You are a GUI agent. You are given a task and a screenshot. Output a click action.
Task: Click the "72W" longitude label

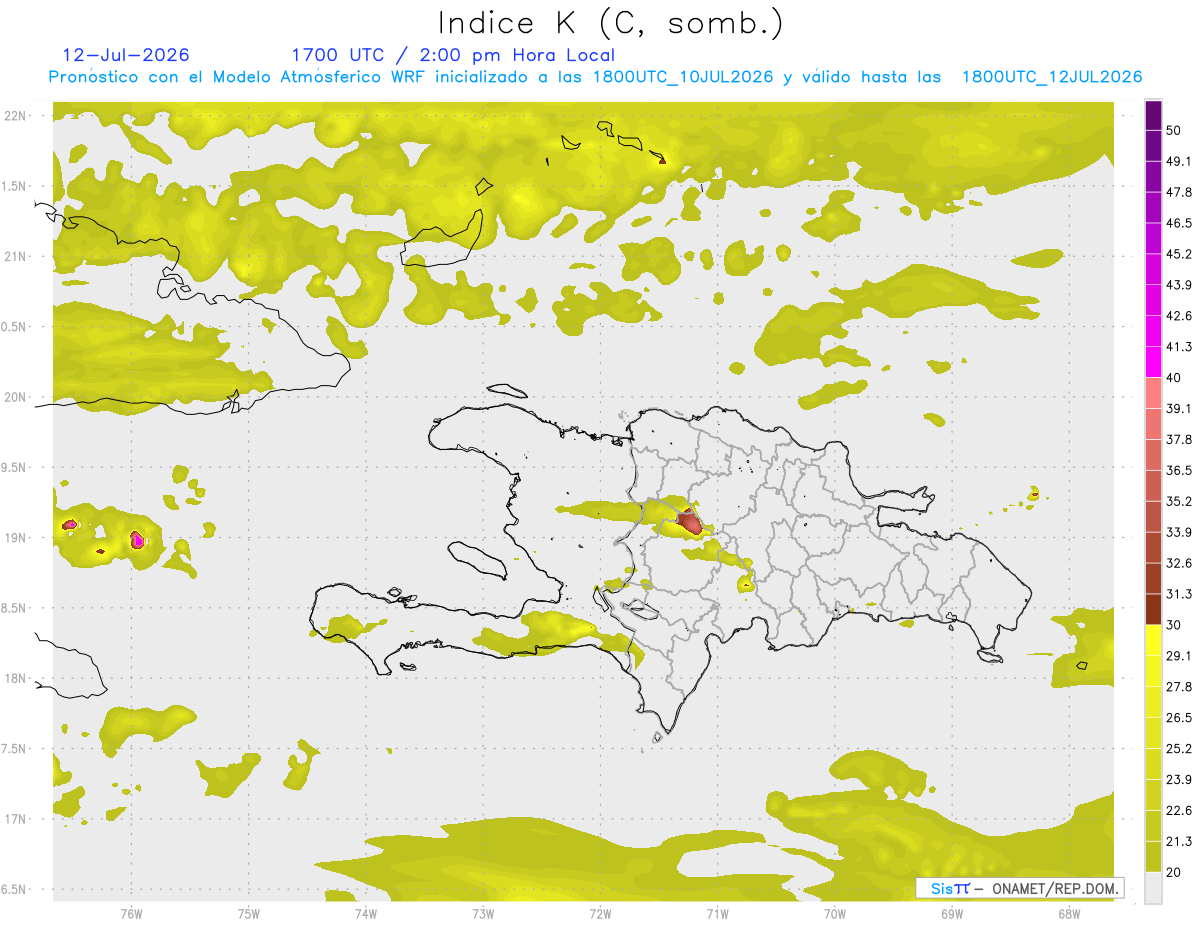pos(600,913)
